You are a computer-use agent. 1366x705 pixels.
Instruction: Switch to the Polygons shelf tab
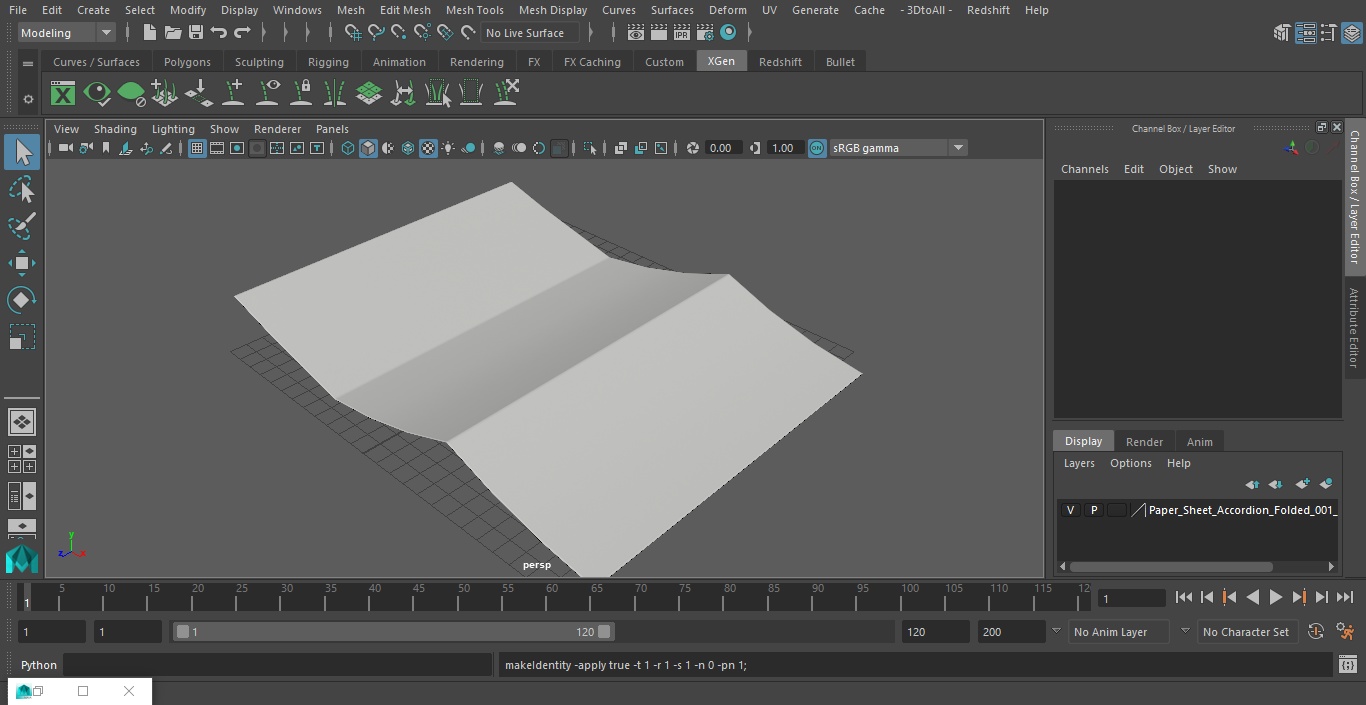188,62
